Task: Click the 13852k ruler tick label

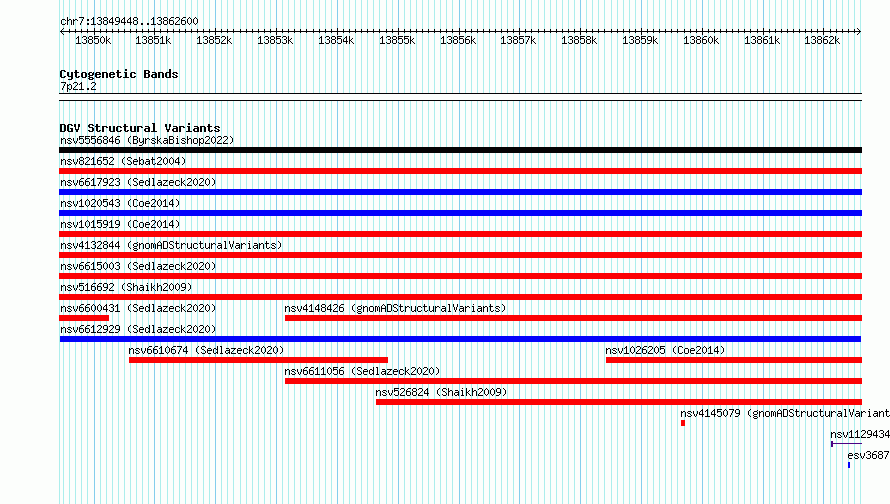Action: click(214, 40)
